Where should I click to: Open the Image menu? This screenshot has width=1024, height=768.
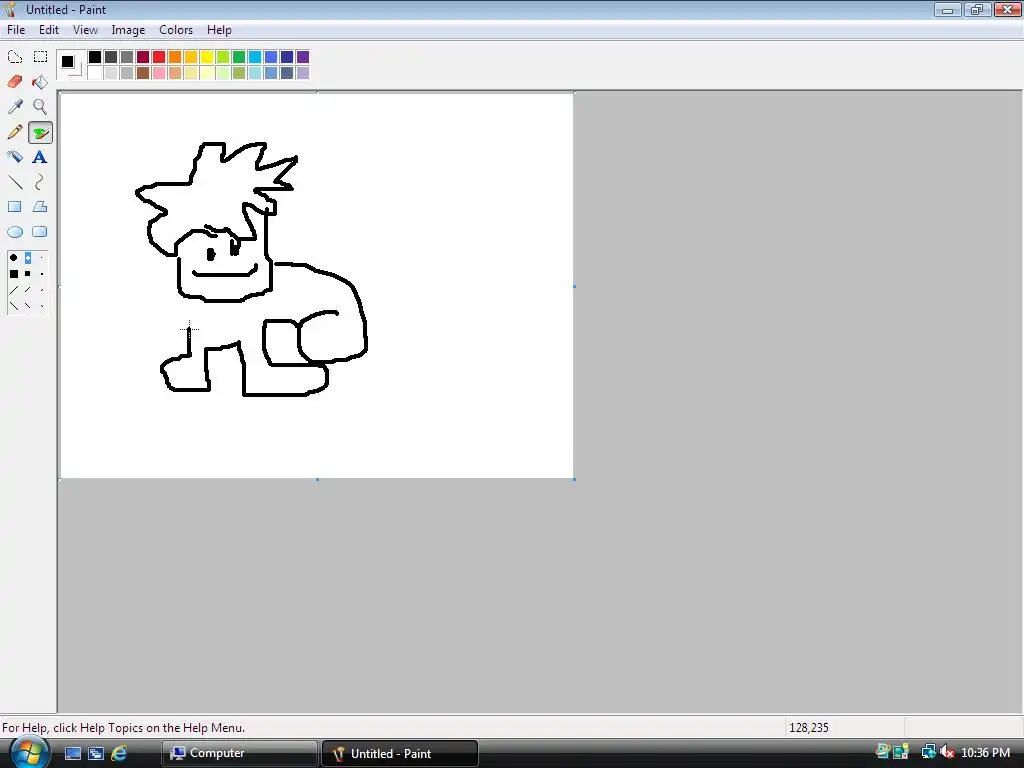click(128, 30)
